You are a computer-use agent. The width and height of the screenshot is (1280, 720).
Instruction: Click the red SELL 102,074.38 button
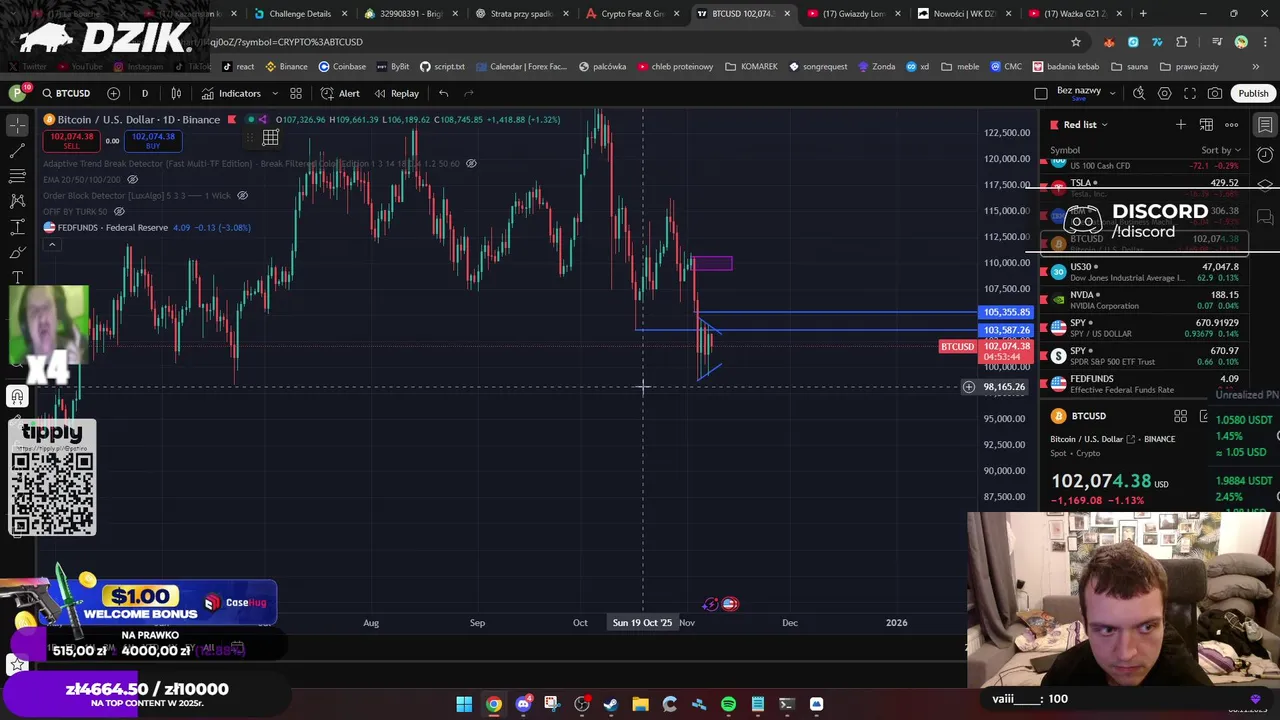[72, 141]
